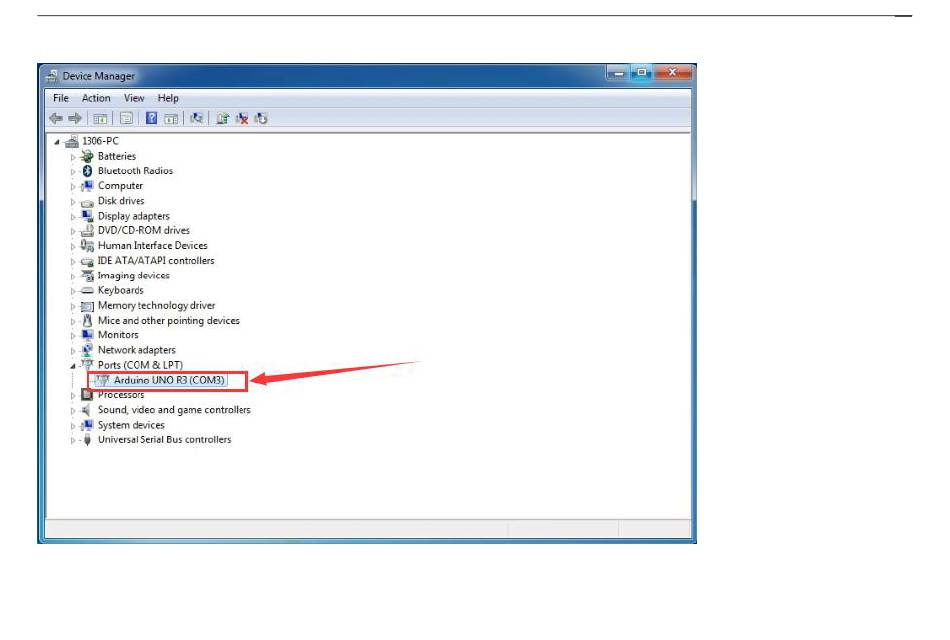This screenshot has width=950, height=640.
Task: Scan for hardware changes icon
Action: 196,118
